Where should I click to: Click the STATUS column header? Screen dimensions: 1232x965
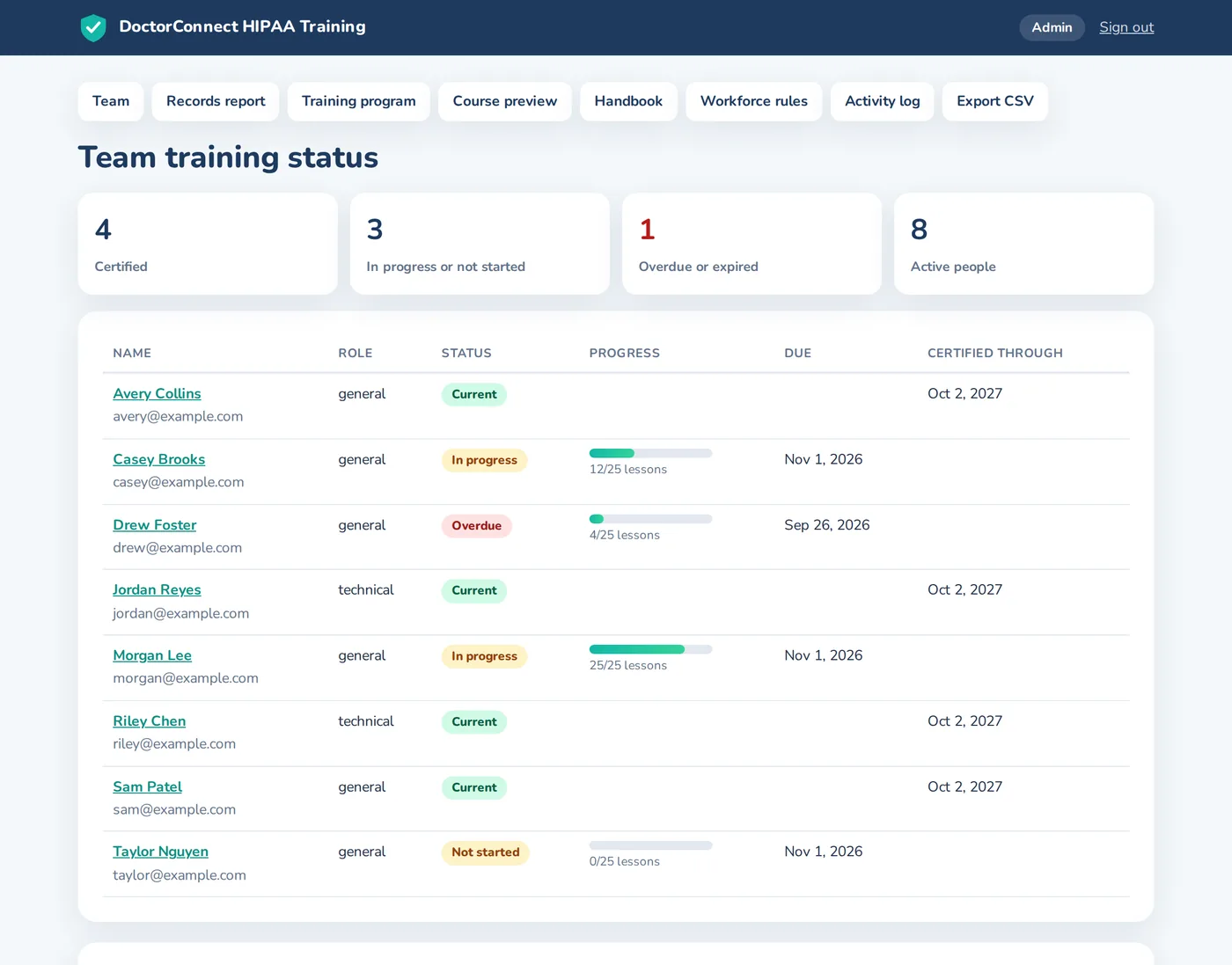pyautogui.click(x=466, y=353)
